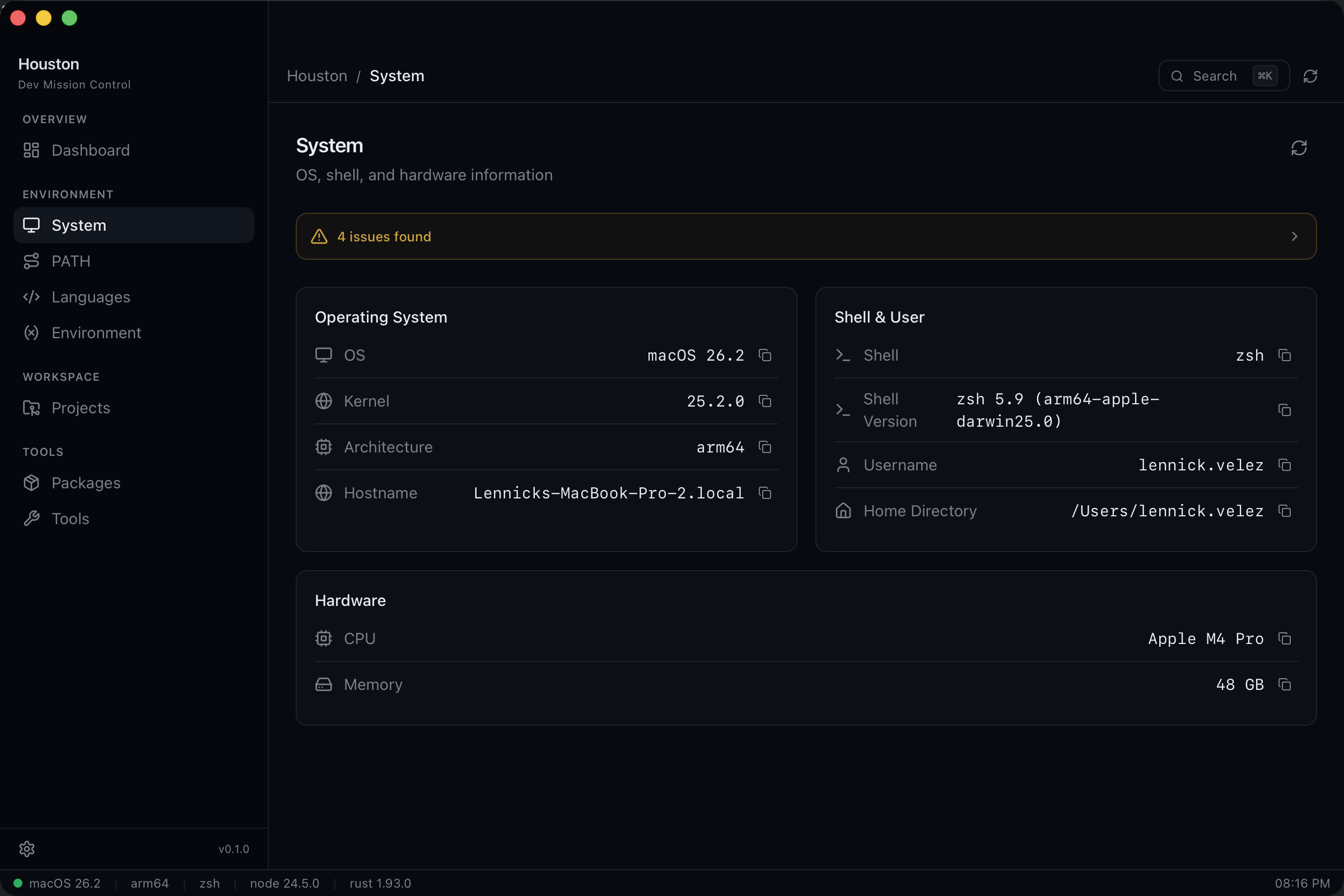Select the Languages code icon
This screenshot has width=1344, height=896.
pyautogui.click(x=31, y=297)
